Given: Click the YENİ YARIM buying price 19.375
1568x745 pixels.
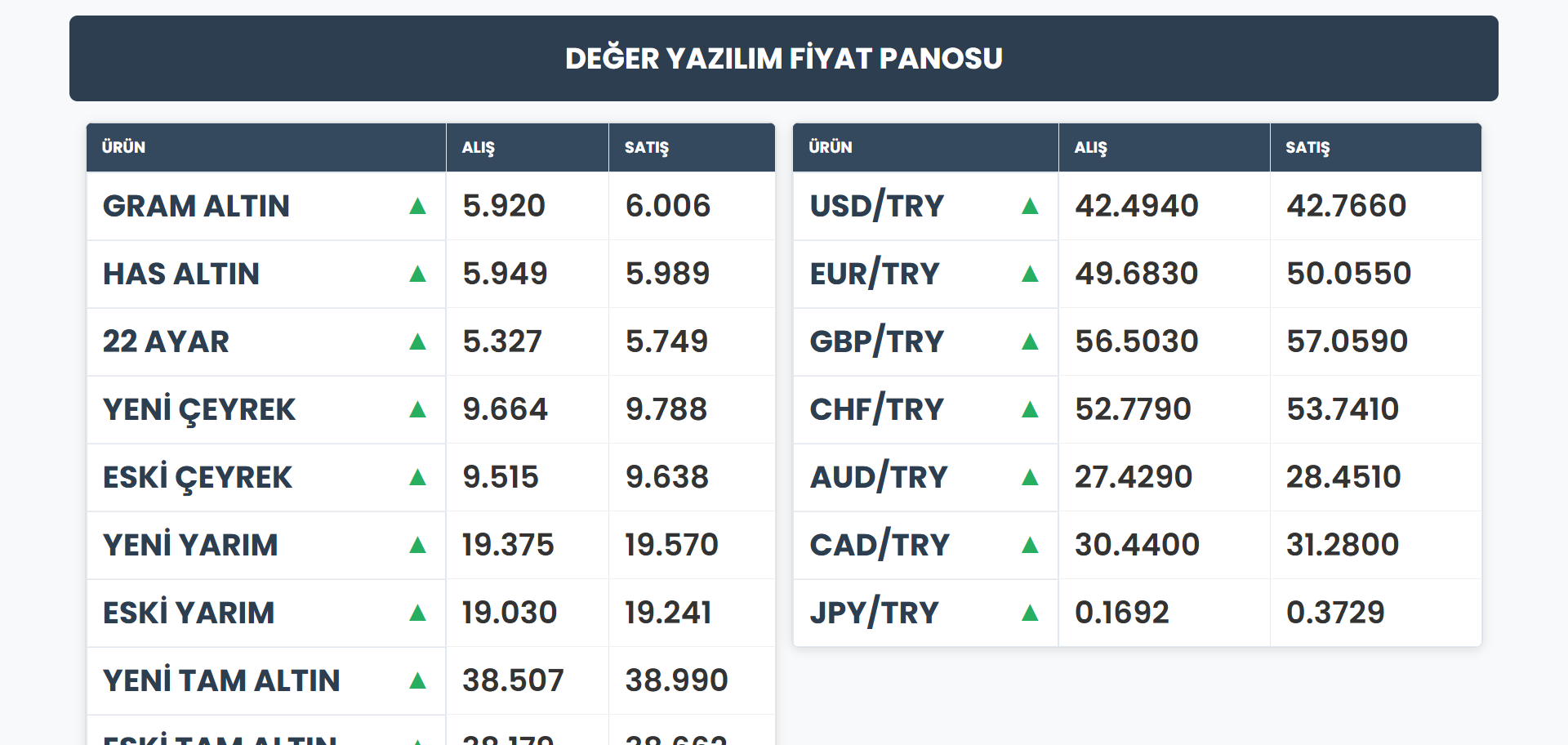Looking at the screenshot, I should [x=508, y=545].
